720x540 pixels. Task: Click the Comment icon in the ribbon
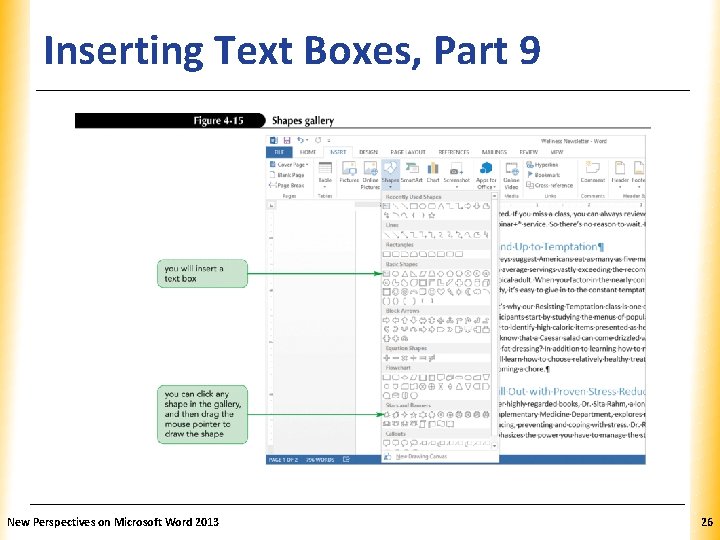click(x=592, y=167)
